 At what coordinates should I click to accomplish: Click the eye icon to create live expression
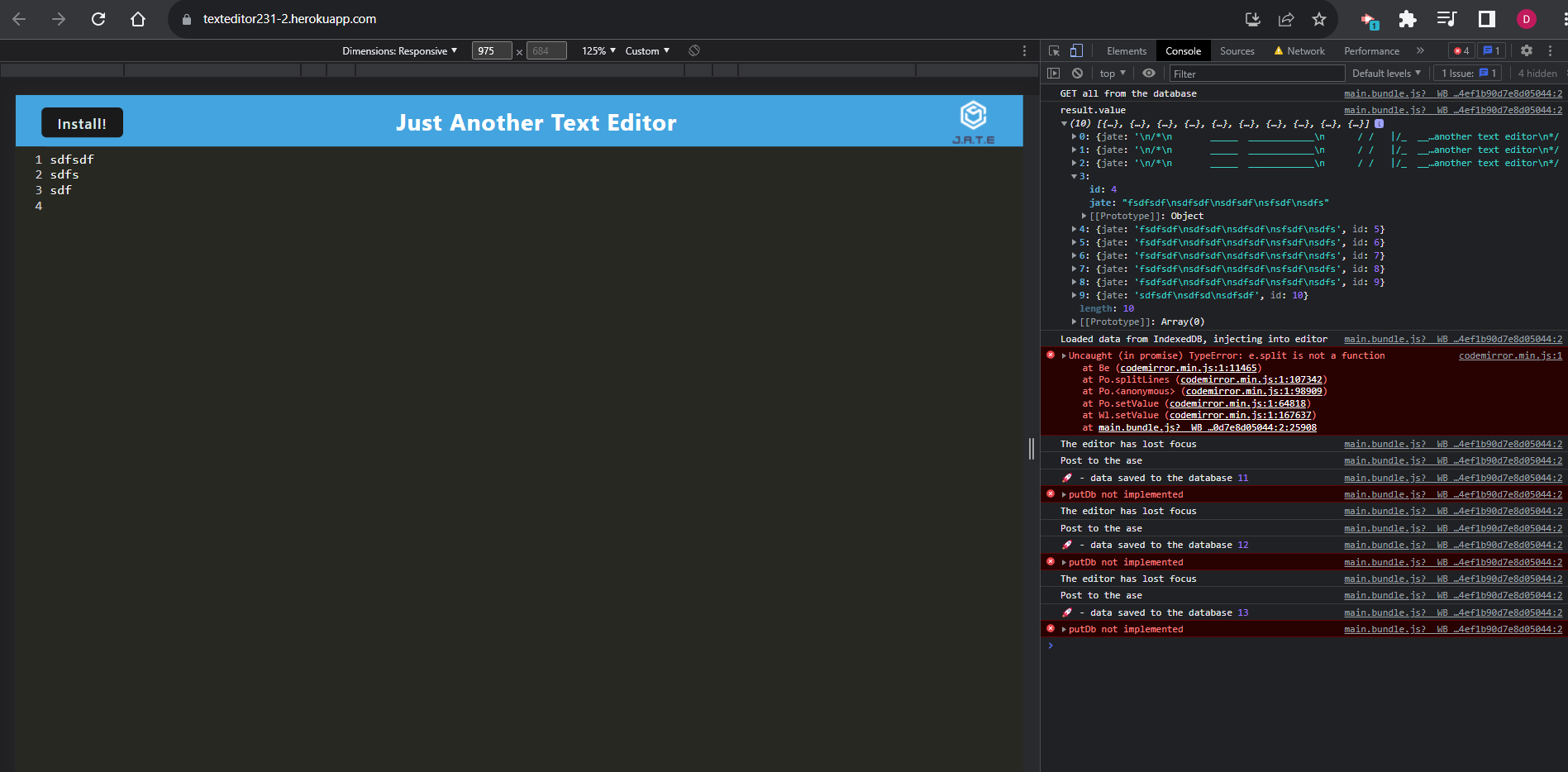click(1148, 73)
